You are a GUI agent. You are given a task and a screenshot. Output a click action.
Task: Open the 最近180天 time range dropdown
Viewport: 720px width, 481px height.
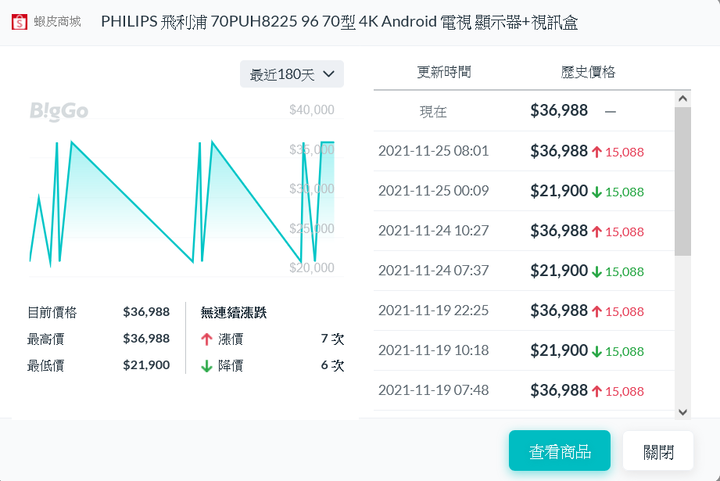[292, 74]
